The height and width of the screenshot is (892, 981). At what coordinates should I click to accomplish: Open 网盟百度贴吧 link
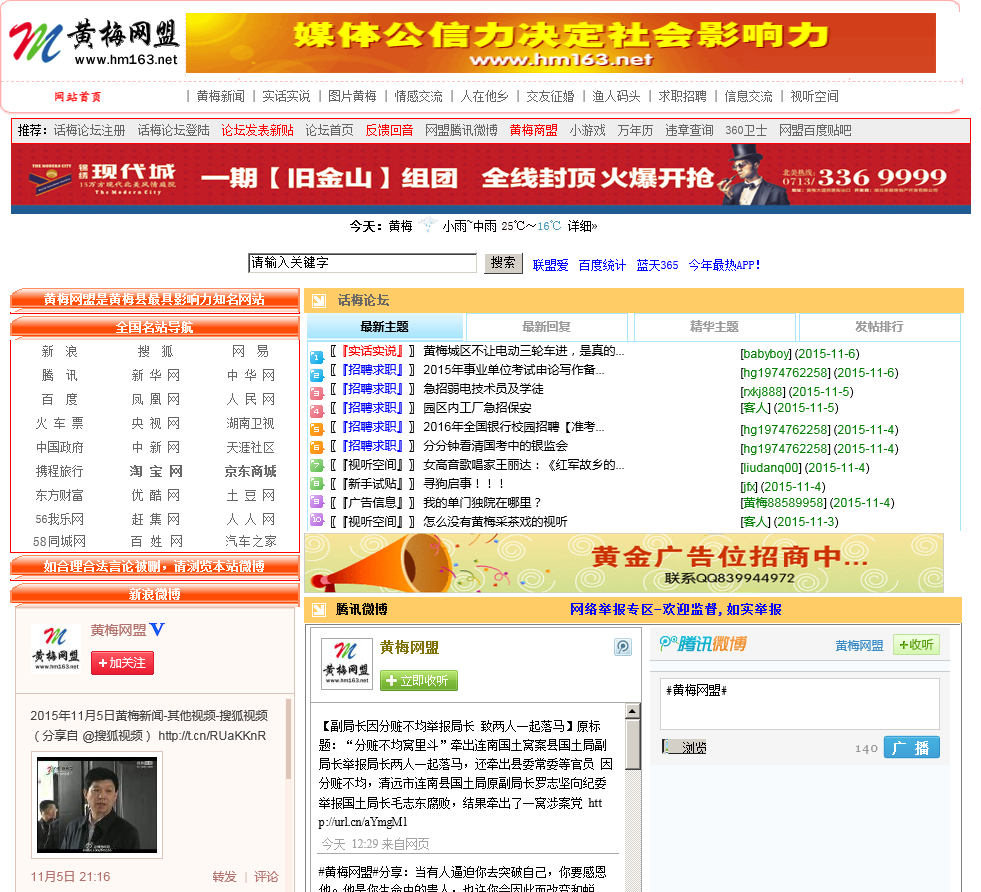click(x=815, y=131)
